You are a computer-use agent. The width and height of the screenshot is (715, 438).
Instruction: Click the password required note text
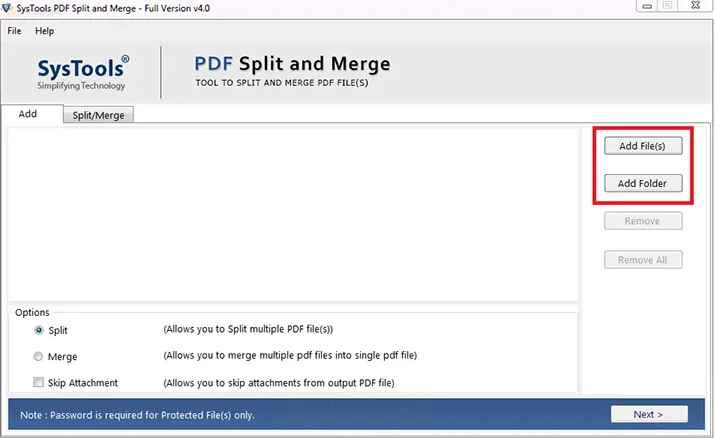click(137, 415)
